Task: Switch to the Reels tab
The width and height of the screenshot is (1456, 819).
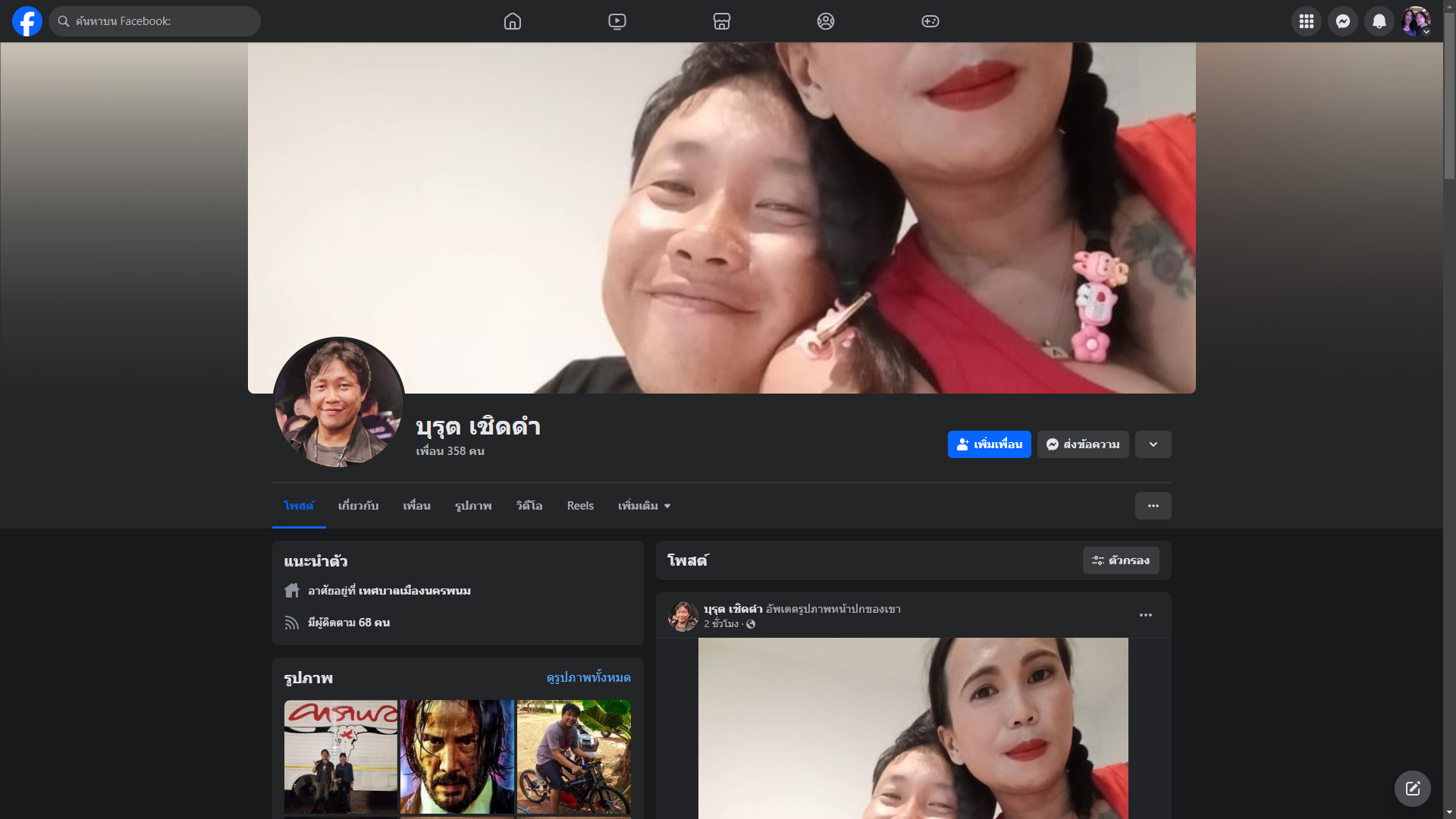Action: [x=580, y=506]
